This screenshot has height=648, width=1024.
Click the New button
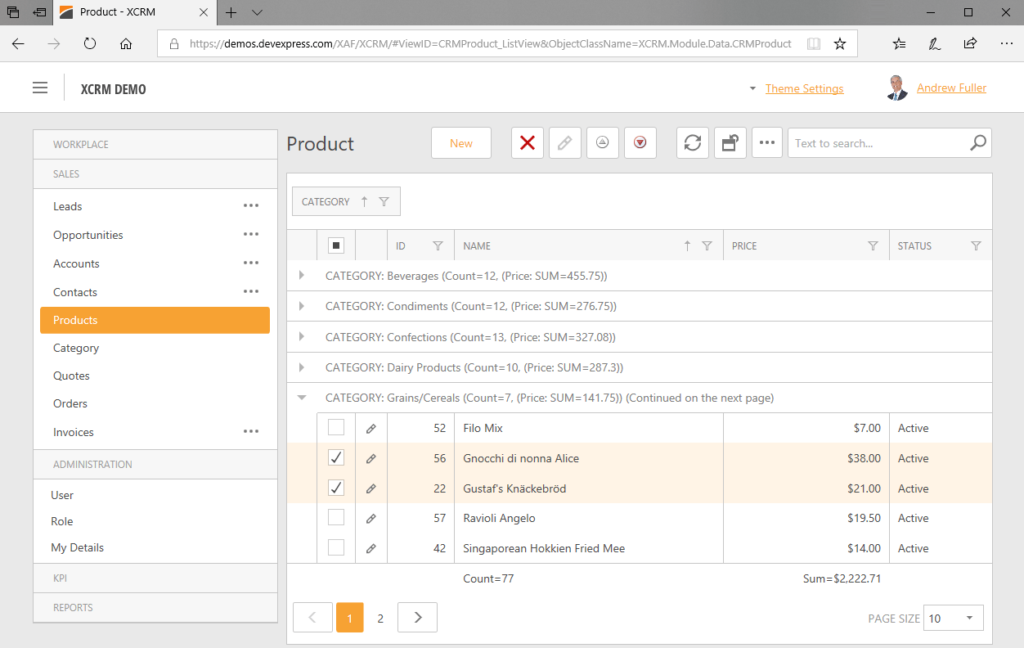pos(461,142)
